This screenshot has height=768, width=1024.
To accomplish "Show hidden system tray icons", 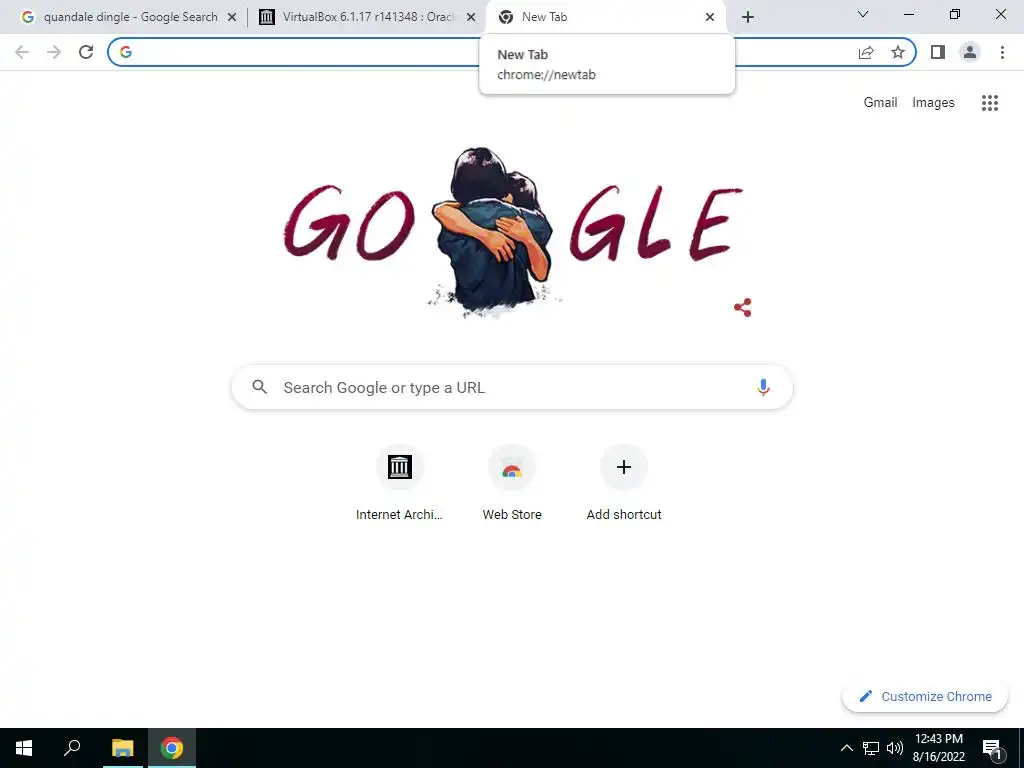I will coord(846,748).
